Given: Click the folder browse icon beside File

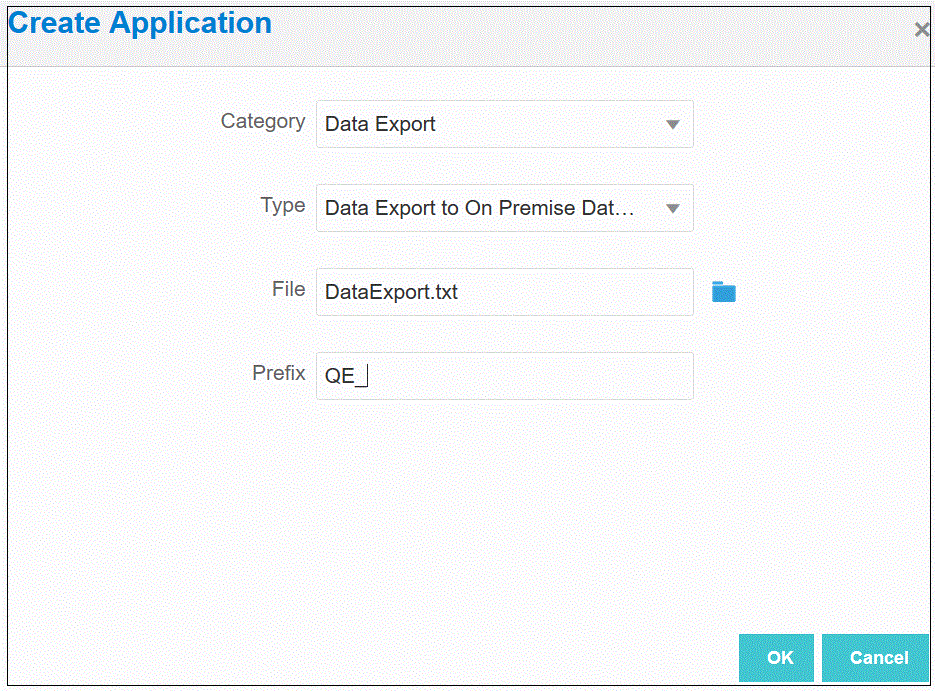Looking at the screenshot, I should click(x=723, y=292).
